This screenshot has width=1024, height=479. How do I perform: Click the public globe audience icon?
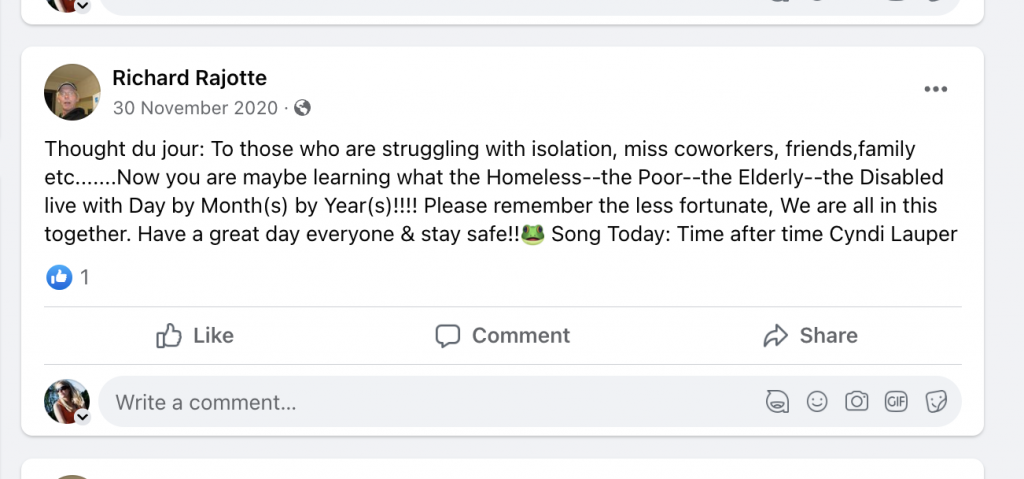click(x=303, y=107)
